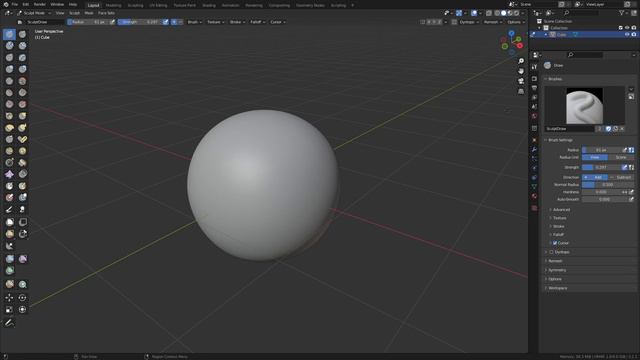The image size is (640, 360).
Task: Select the Box Hide tool
Action: point(22,222)
